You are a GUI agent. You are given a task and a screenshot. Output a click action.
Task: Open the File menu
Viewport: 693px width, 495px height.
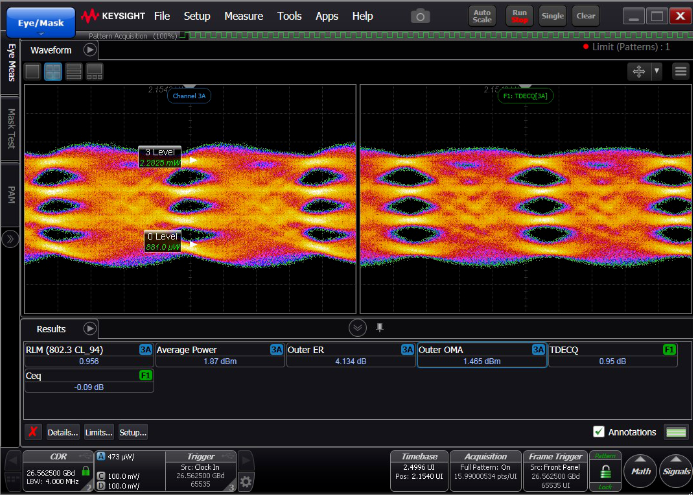point(162,16)
